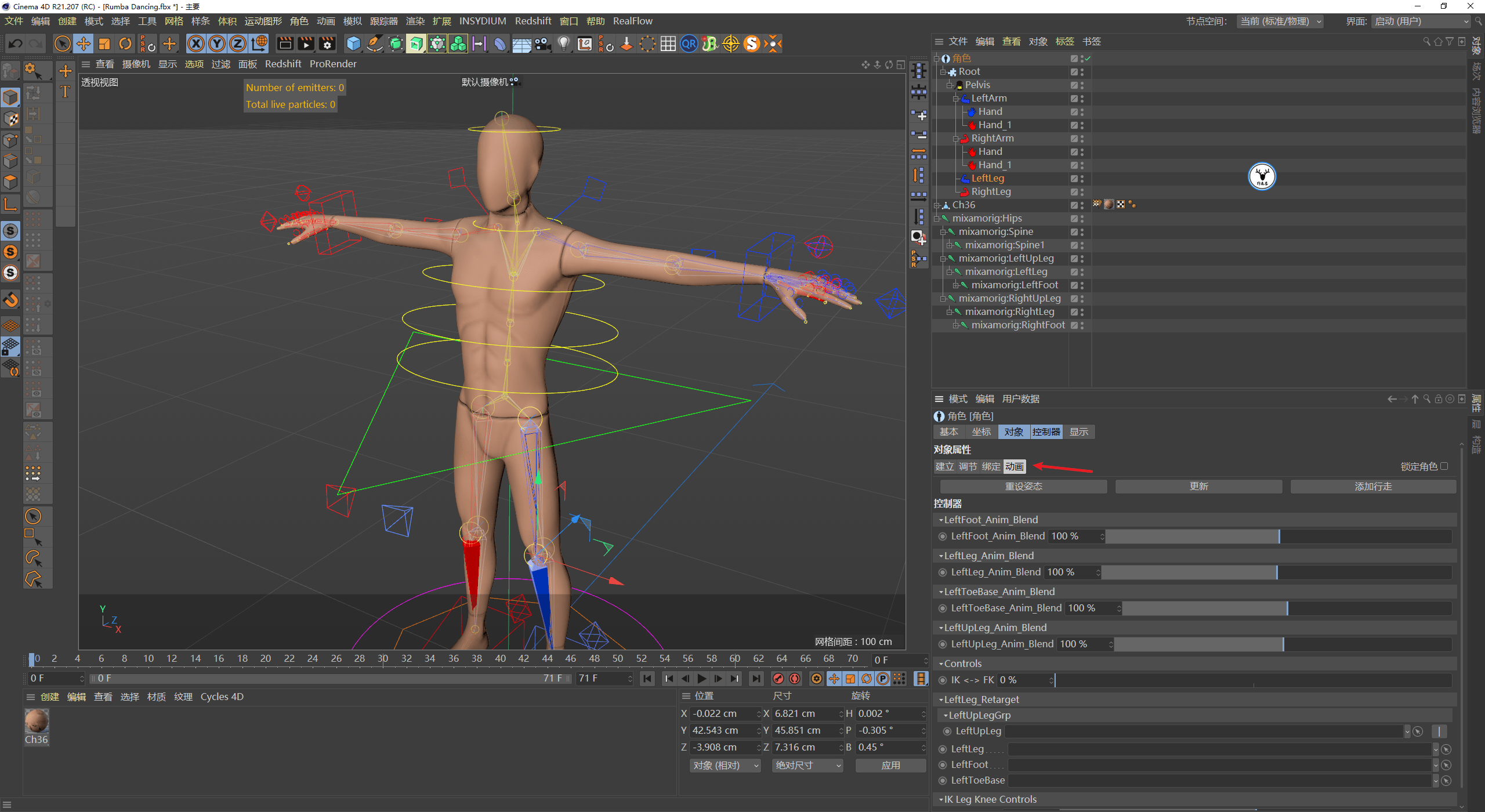
Task: Open the Render Settings
Action: [x=327, y=43]
